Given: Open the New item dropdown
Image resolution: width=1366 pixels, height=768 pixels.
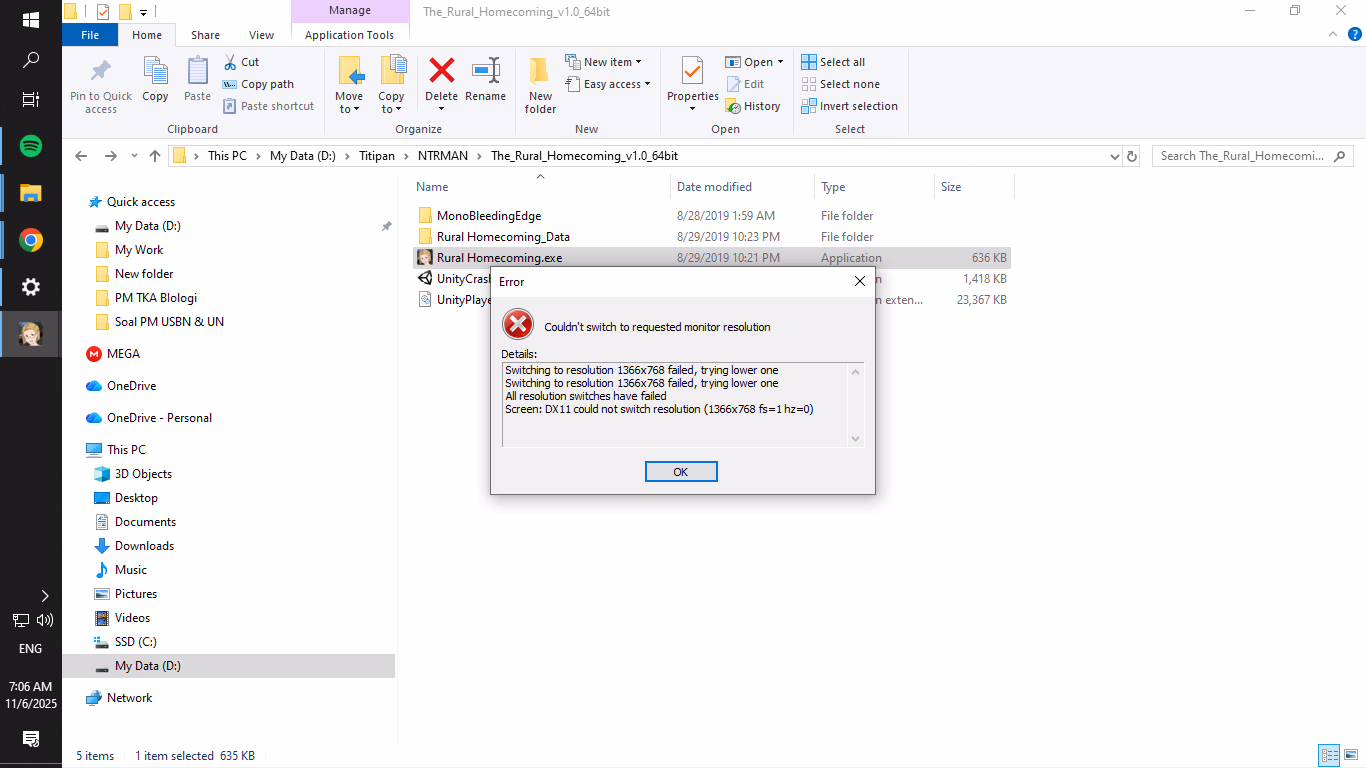Looking at the screenshot, I should click(603, 62).
